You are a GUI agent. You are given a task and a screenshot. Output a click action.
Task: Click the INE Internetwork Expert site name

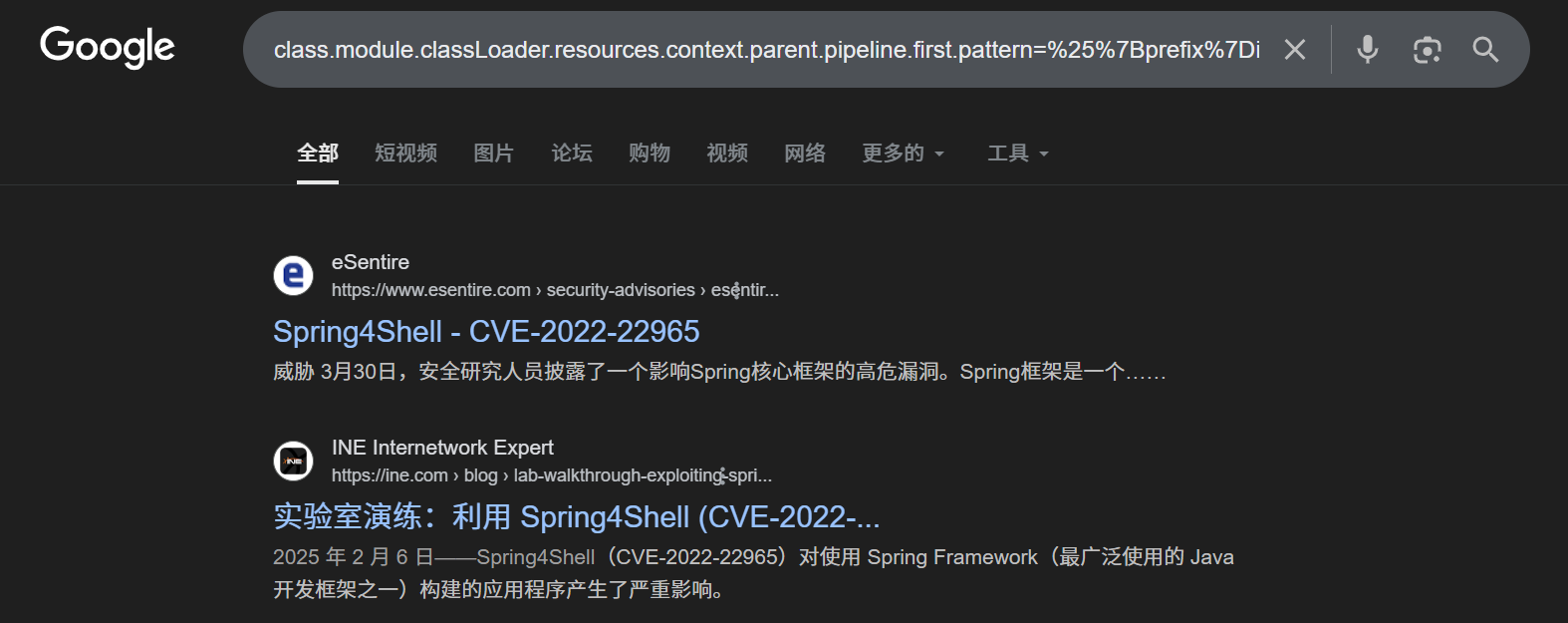[x=442, y=448]
